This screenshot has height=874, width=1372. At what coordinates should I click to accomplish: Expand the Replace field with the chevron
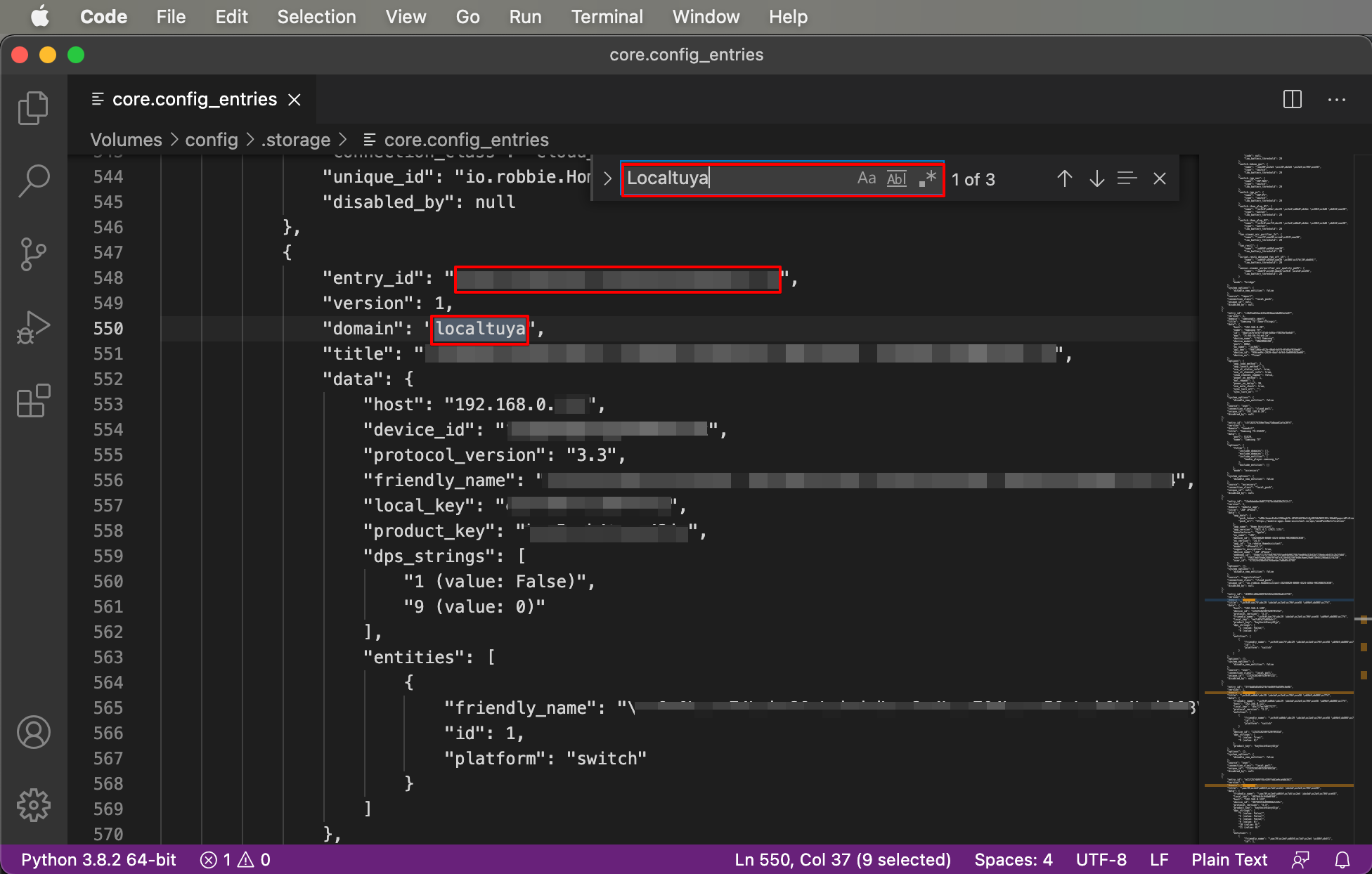(x=607, y=178)
